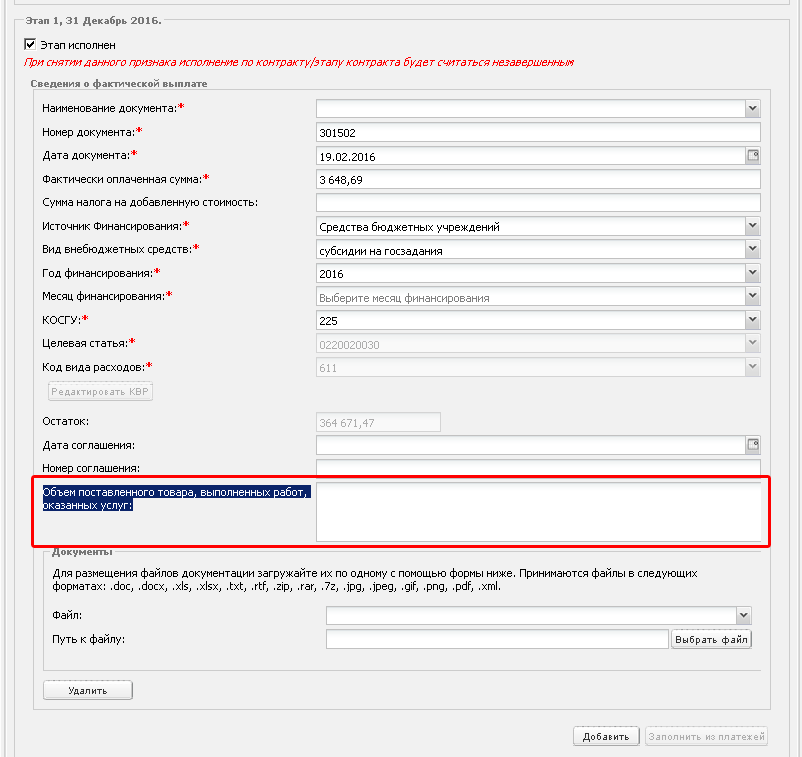The height and width of the screenshot is (757, 802).
Task: Open calendar picker for Дата документа
Action: click(753, 156)
